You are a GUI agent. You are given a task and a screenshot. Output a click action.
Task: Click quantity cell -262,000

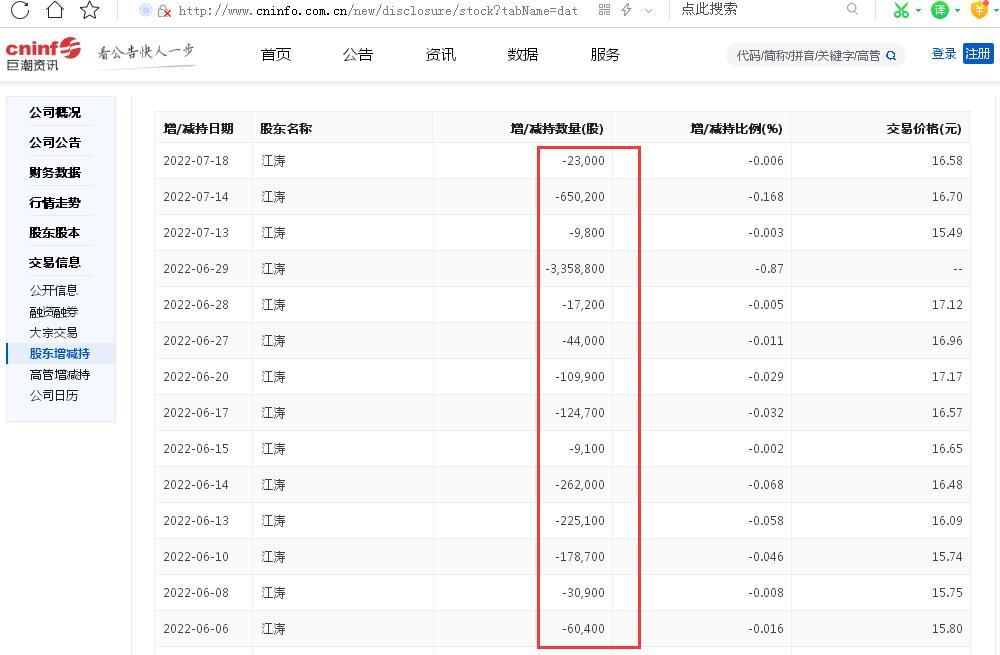[580, 485]
